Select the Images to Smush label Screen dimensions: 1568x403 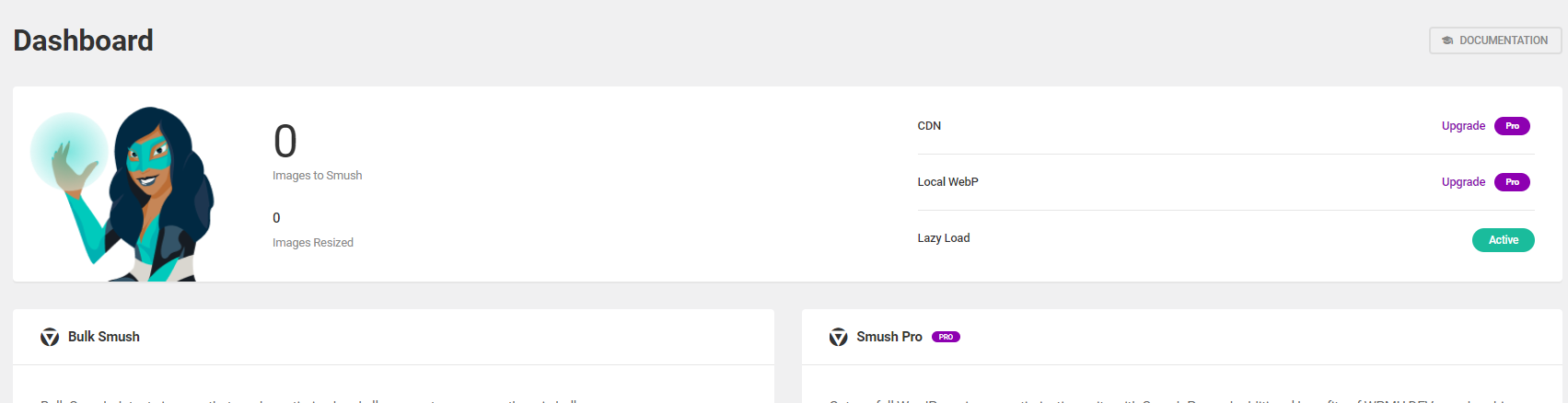[317, 176]
